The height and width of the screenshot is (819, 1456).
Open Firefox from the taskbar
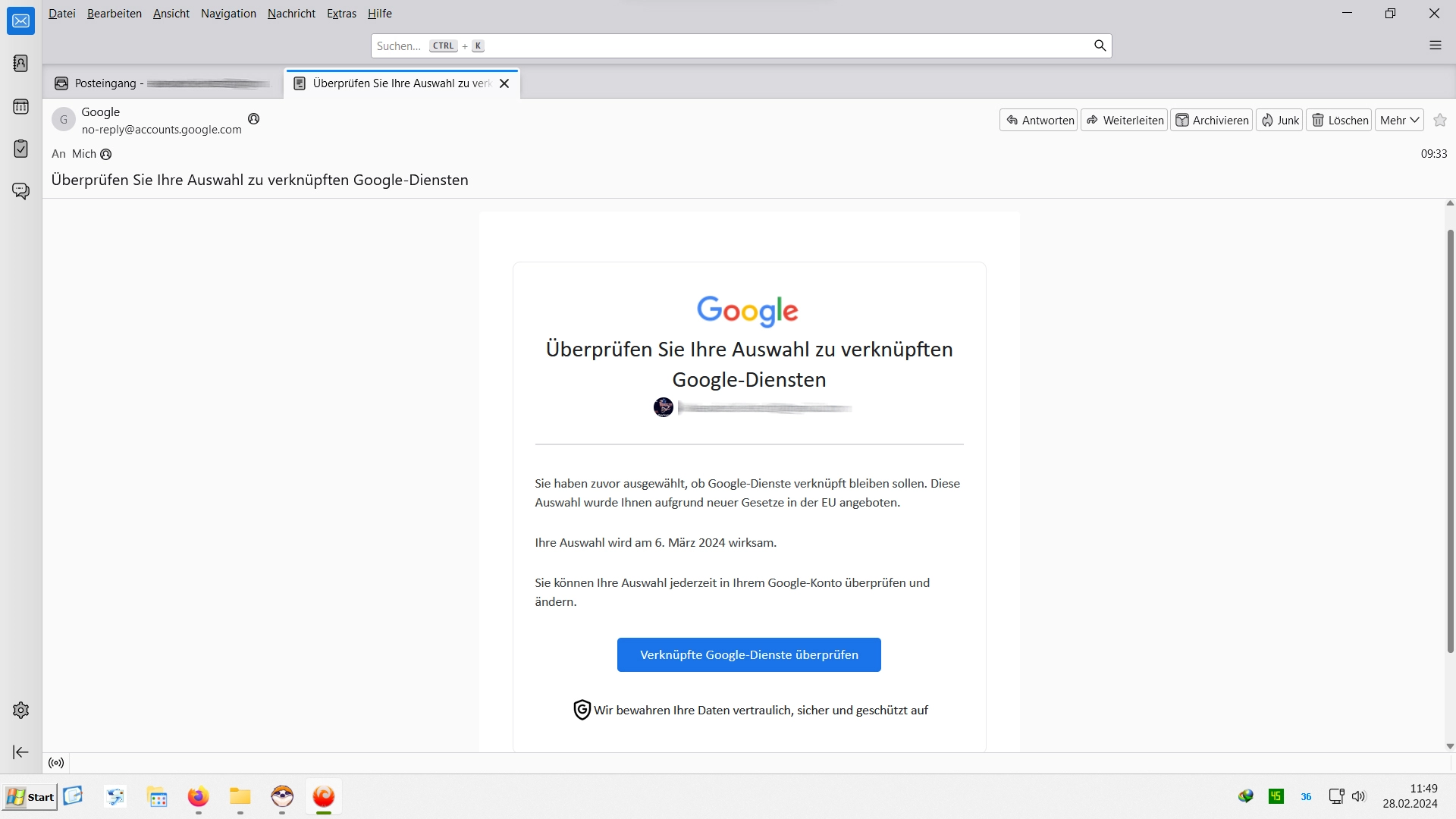tap(199, 797)
